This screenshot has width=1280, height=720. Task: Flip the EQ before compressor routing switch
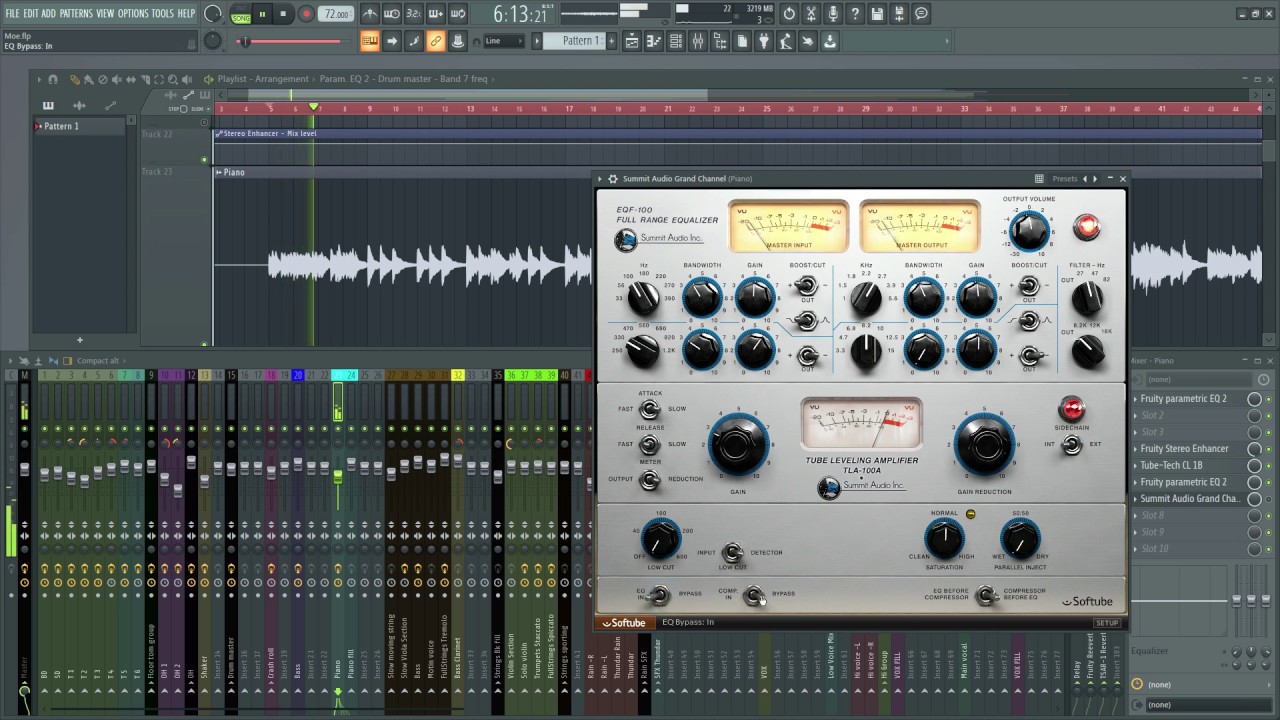986,596
